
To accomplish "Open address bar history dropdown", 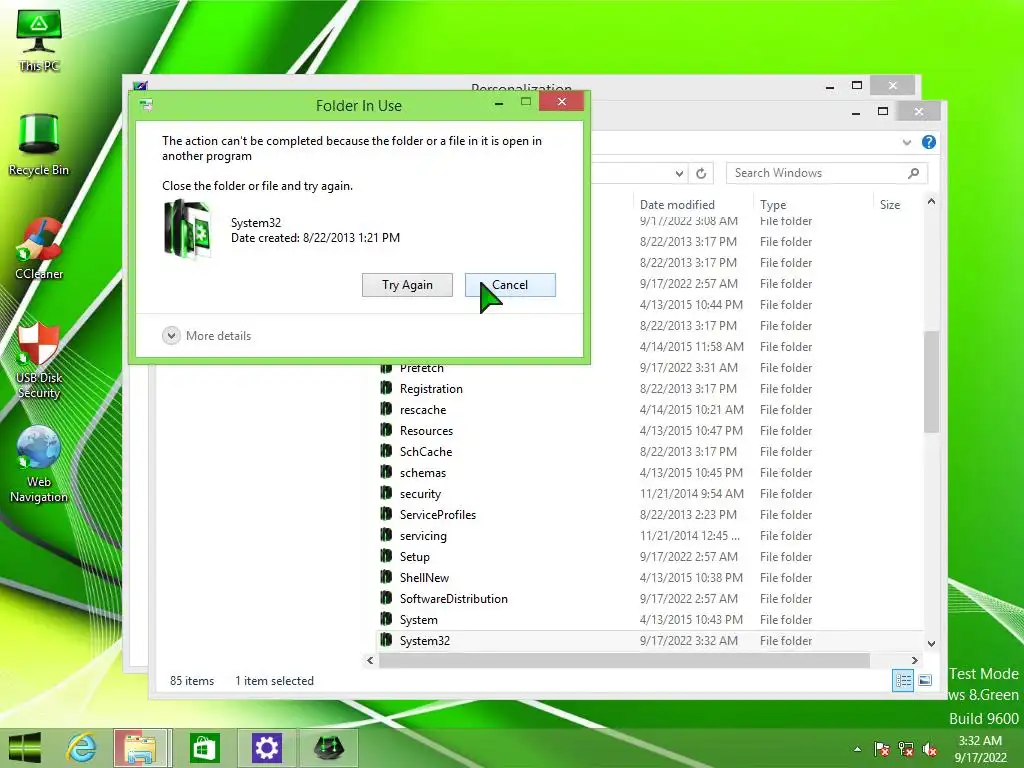I will coord(679,173).
